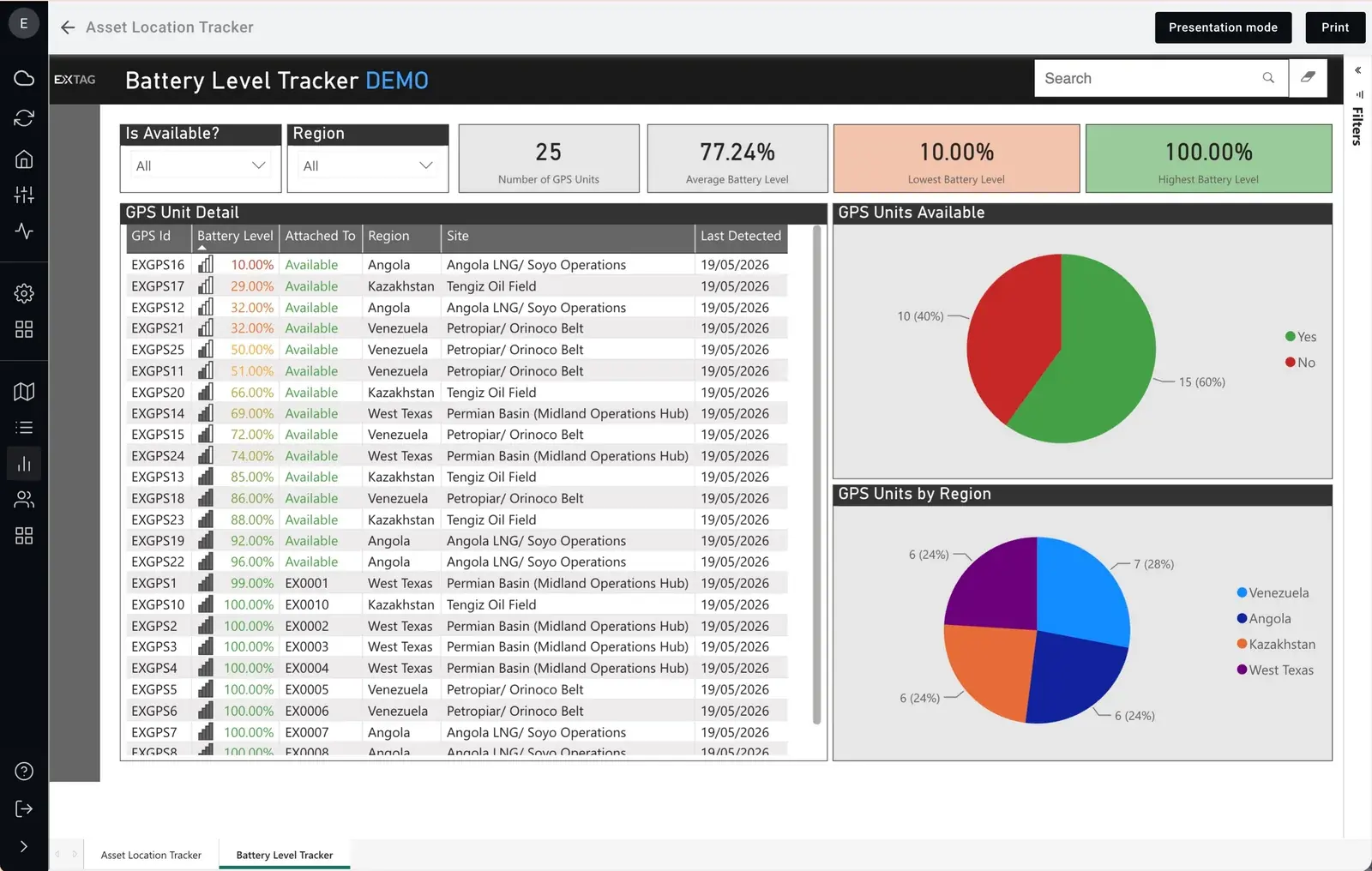Open the Is Available dropdown

coord(201,165)
